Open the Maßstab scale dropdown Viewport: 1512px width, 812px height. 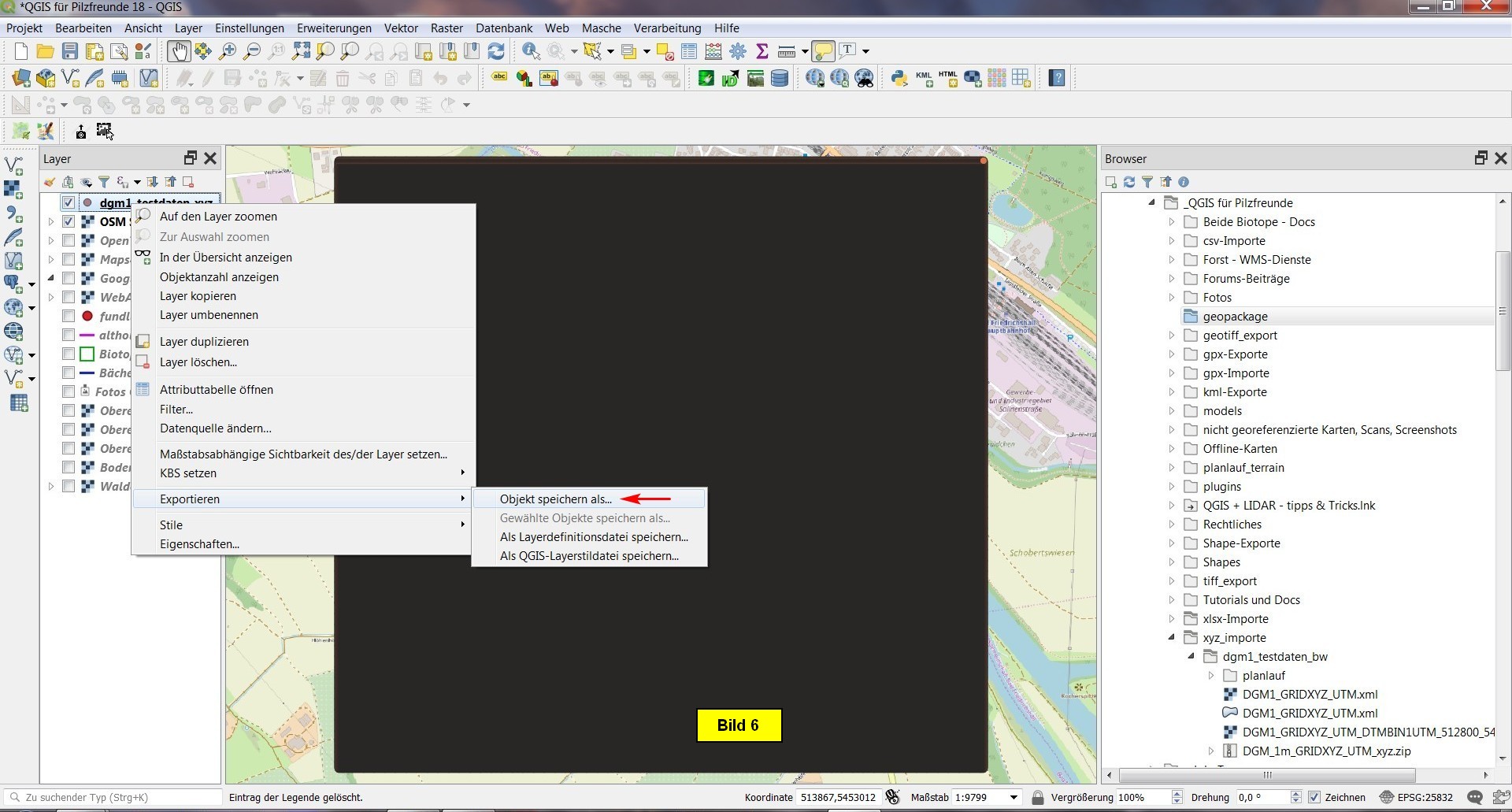(1014, 797)
